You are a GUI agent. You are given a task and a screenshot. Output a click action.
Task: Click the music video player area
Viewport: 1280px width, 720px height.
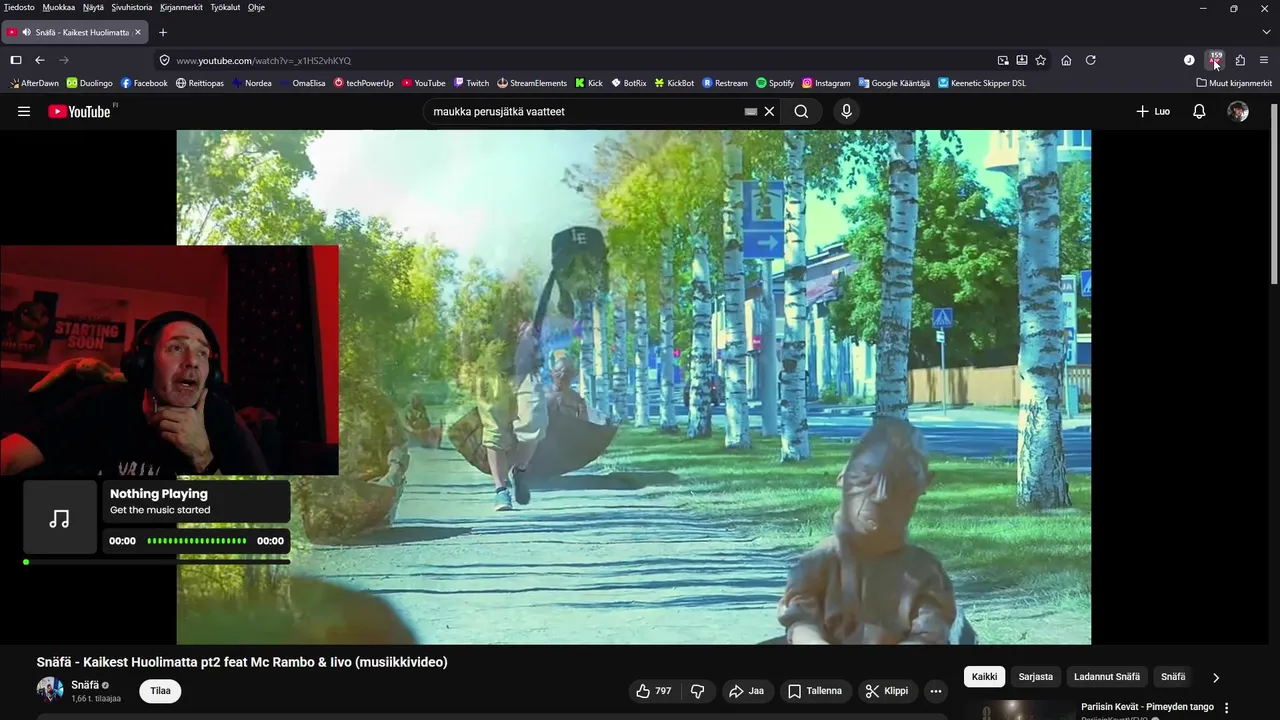pos(634,387)
